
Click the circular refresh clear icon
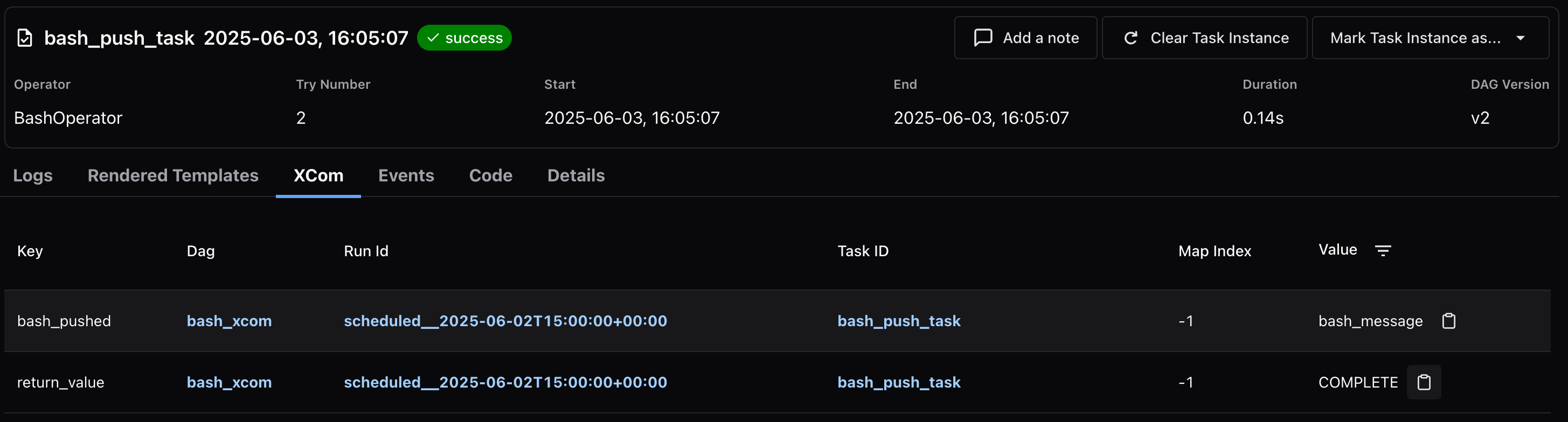(1130, 38)
